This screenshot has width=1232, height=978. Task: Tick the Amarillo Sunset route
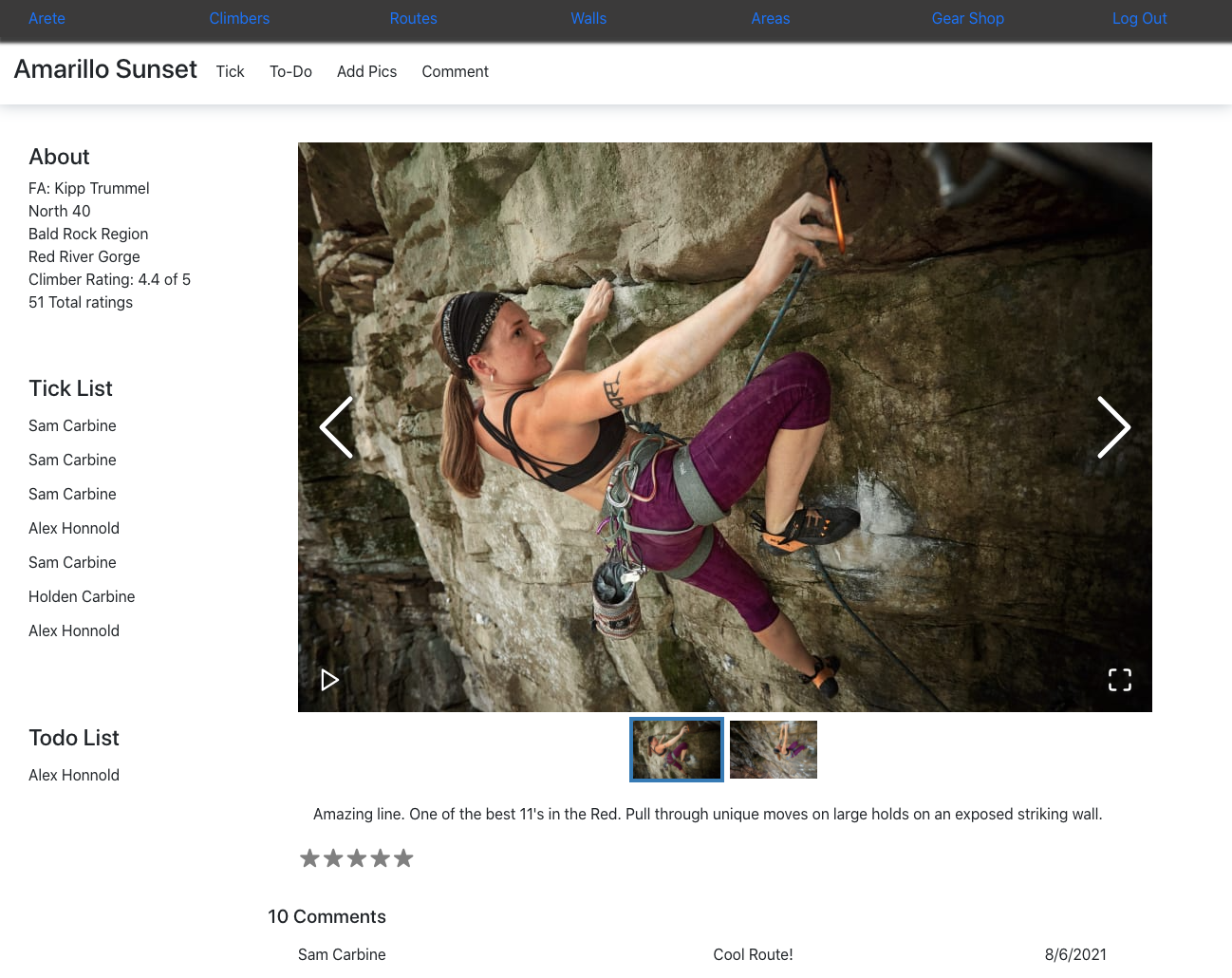pyautogui.click(x=230, y=71)
